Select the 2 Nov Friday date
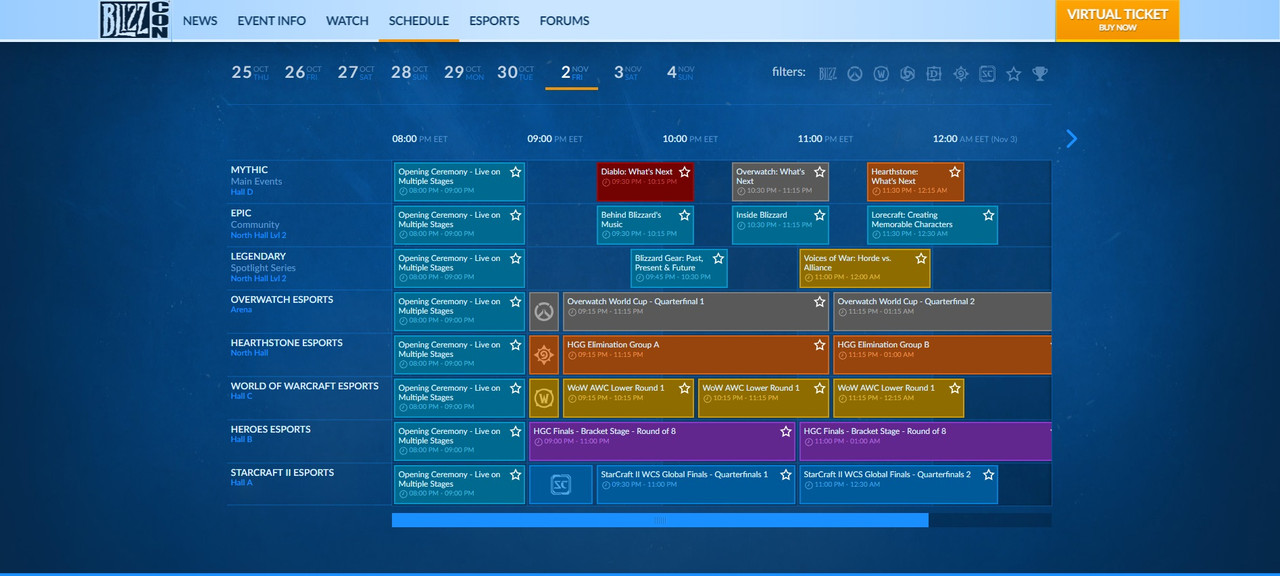This screenshot has width=1280, height=576. [x=574, y=72]
